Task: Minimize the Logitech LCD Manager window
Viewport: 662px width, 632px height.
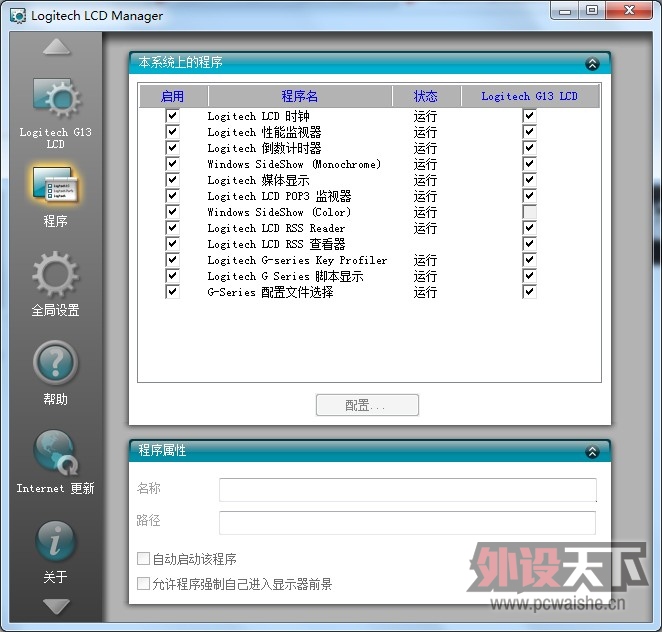Action: 565,11
